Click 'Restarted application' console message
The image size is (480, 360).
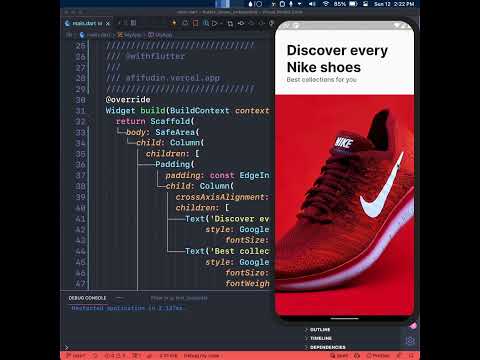coord(127,308)
